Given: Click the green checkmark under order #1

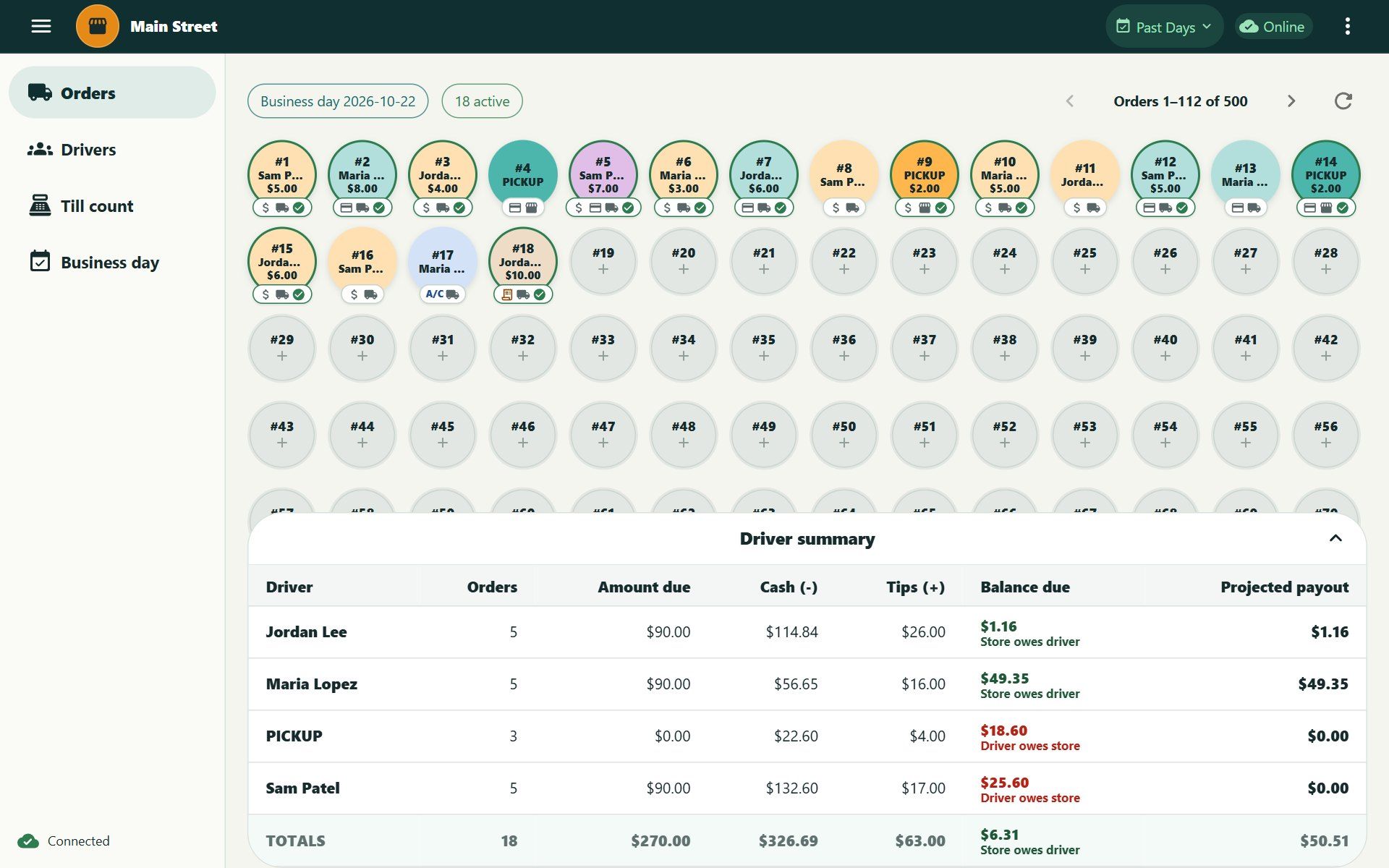Looking at the screenshot, I should 299,208.
